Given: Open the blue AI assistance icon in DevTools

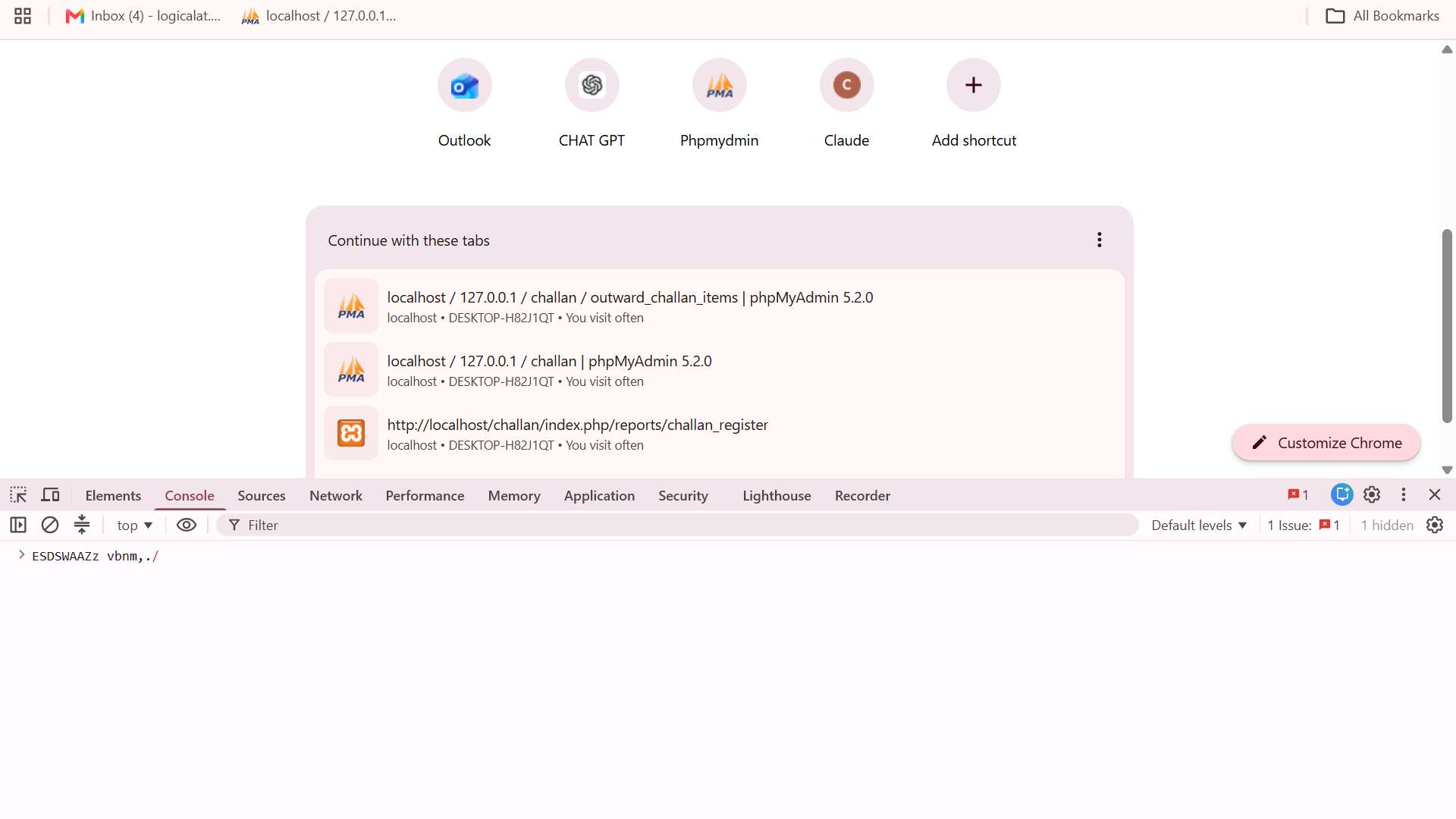Looking at the screenshot, I should (x=1341, y=494).
